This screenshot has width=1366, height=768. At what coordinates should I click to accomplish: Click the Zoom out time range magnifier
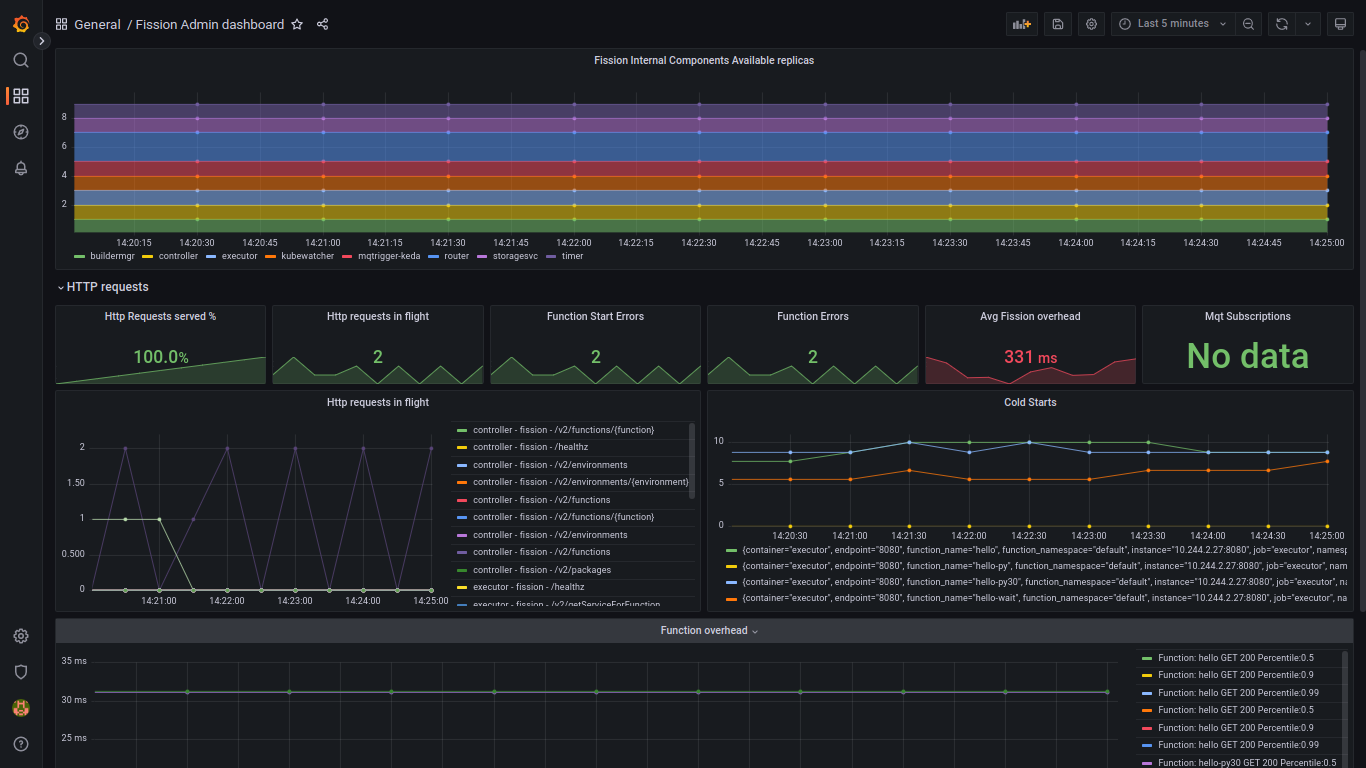point(1248,23)
